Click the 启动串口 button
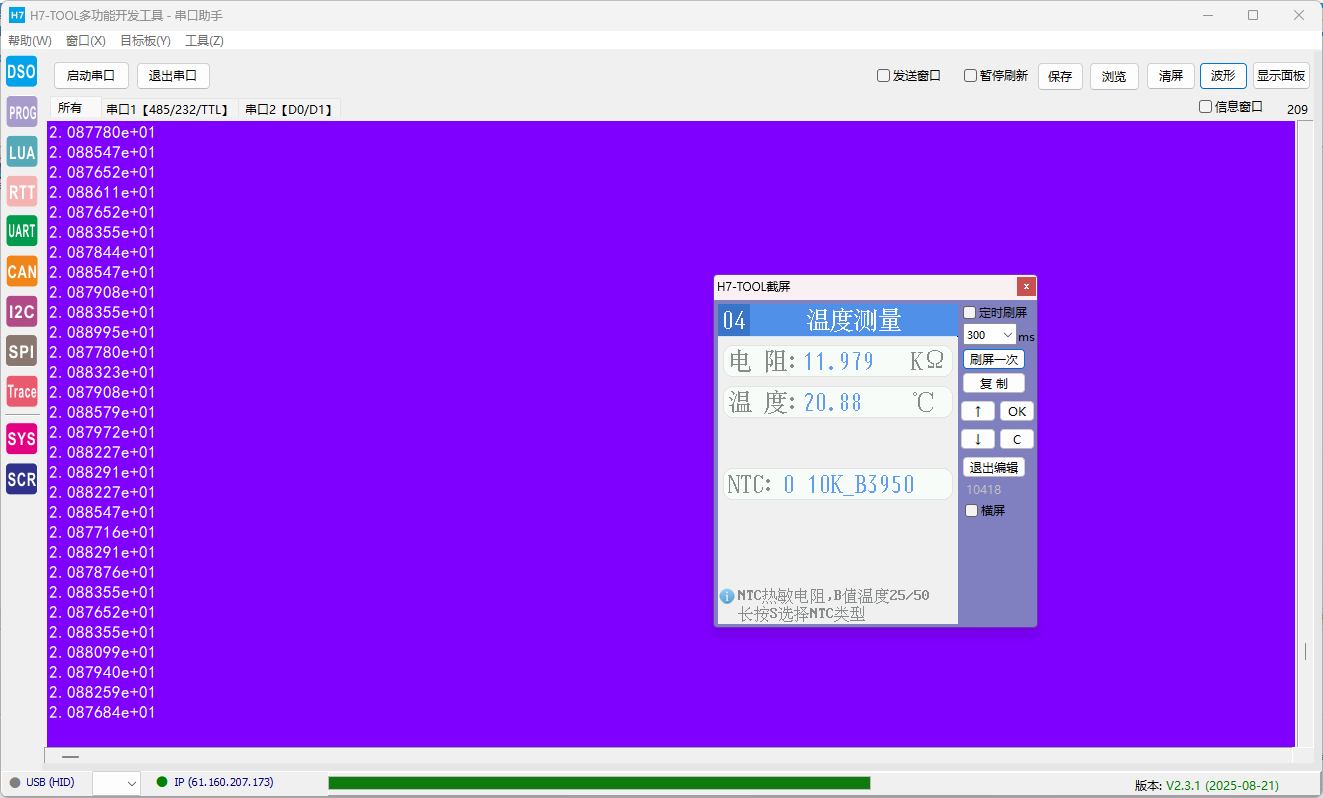Viewport: 1323px width, 798px height. coord(91,76)
